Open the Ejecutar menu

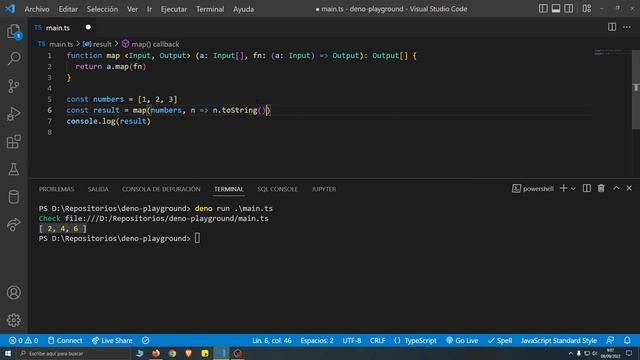[173, 9]
